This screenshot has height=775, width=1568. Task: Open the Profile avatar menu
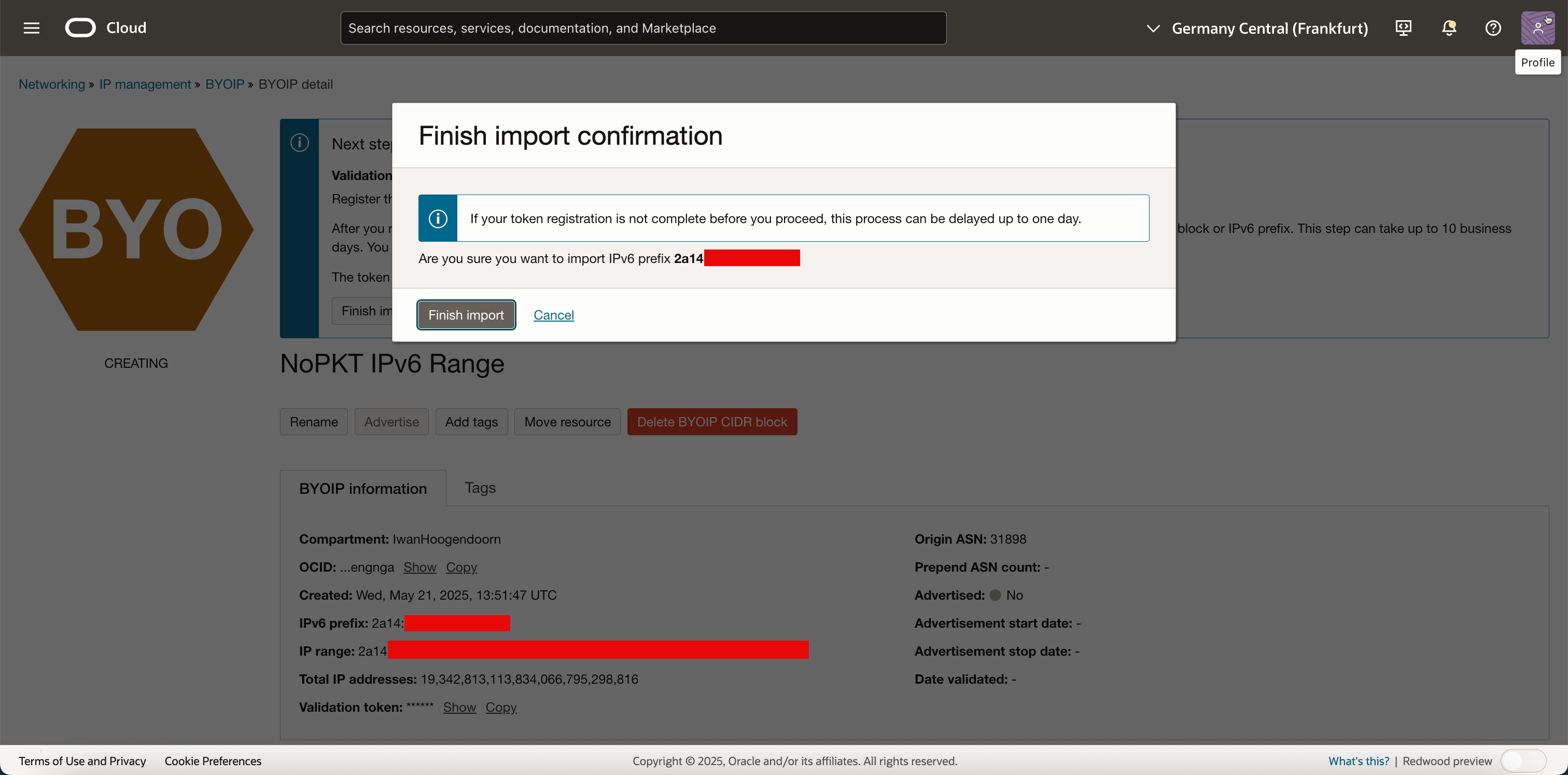pyautogui.click(x=1537, y=28)
